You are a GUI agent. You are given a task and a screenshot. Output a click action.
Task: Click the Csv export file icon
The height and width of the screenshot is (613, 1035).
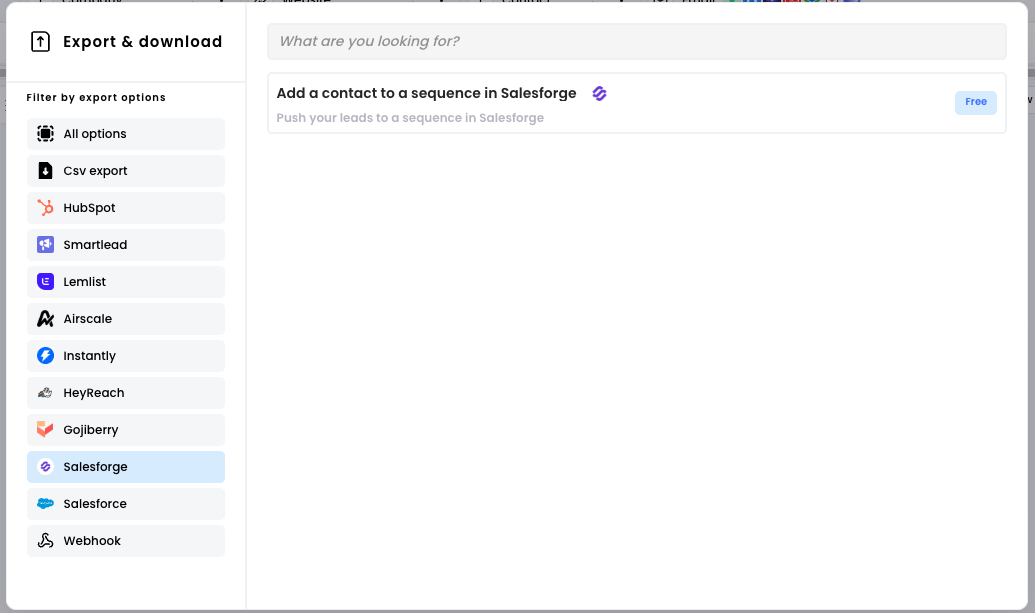point(46,171)
